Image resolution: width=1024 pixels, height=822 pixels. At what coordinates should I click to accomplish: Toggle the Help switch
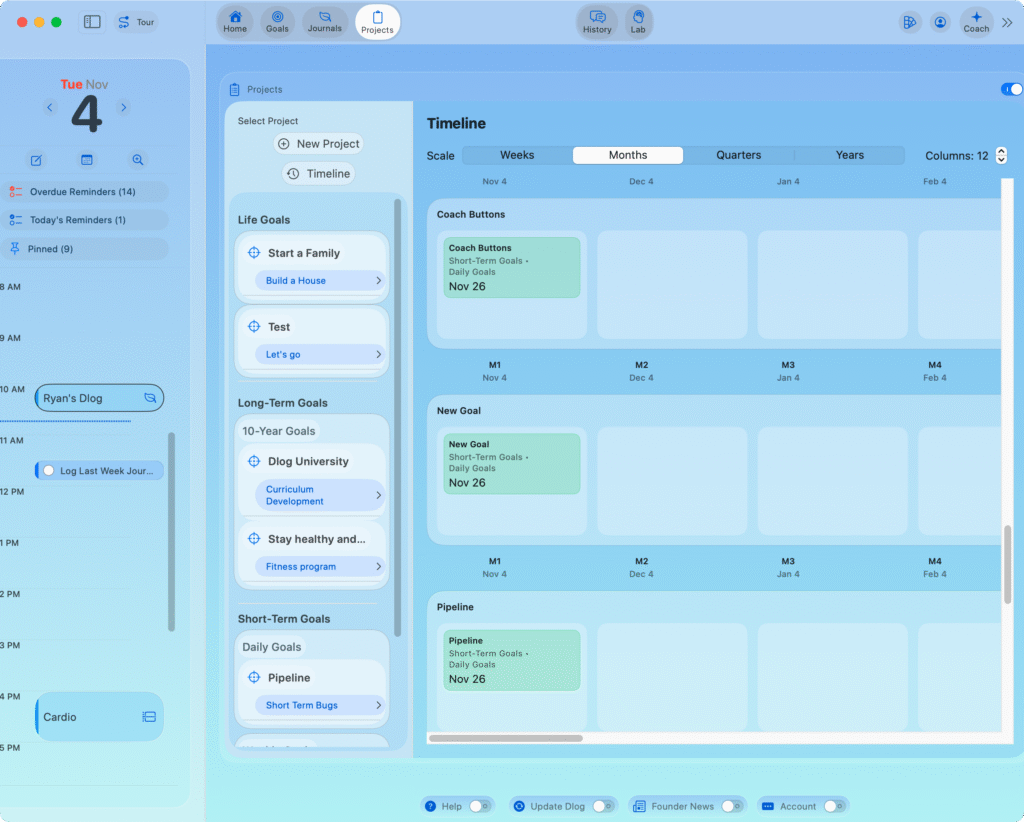[x=480, y=806]
